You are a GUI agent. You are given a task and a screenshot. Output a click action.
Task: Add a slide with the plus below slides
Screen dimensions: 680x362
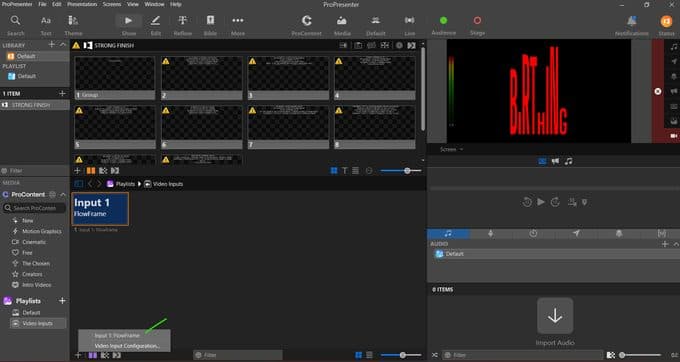78,171
